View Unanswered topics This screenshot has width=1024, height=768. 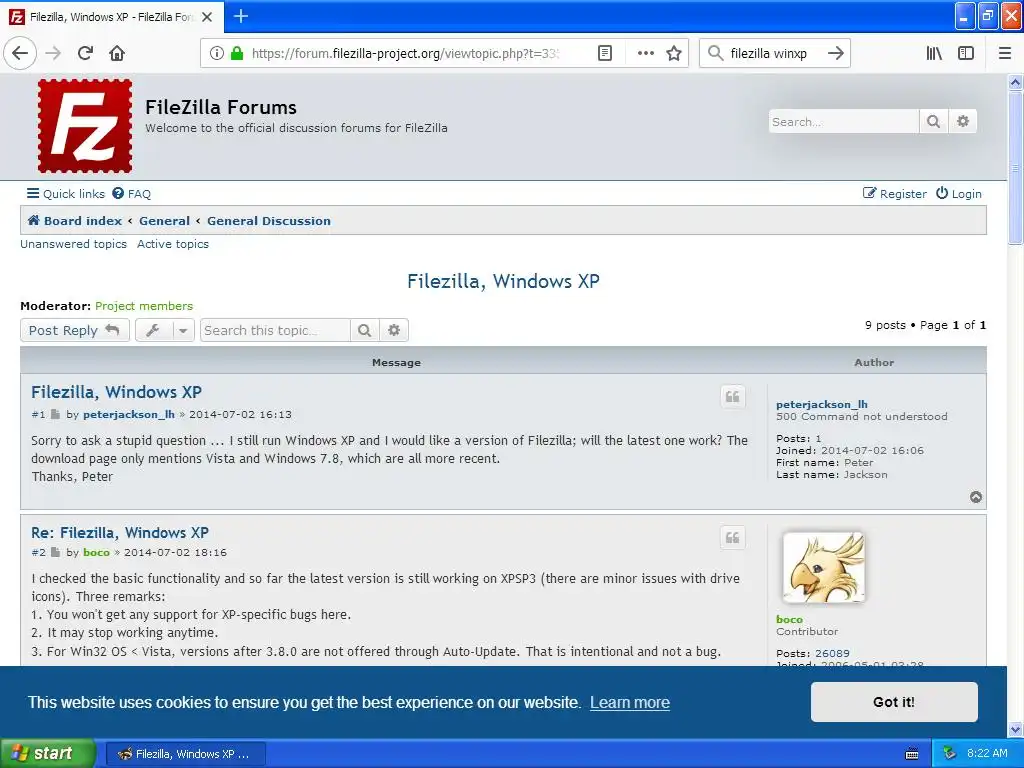[x=73, y=244]
